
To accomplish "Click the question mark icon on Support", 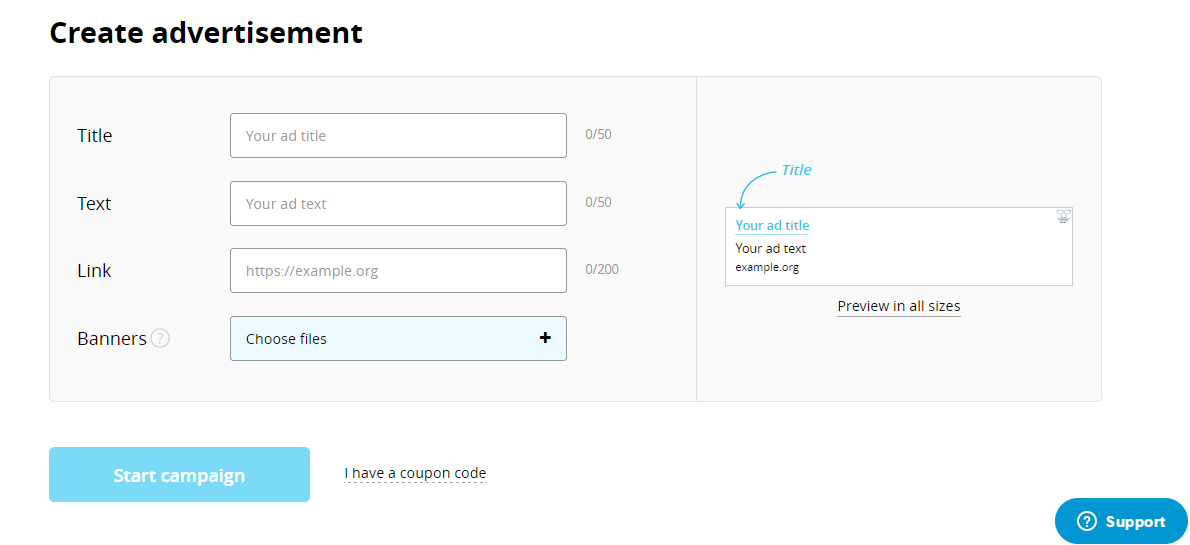I will tap(1086, 522).
